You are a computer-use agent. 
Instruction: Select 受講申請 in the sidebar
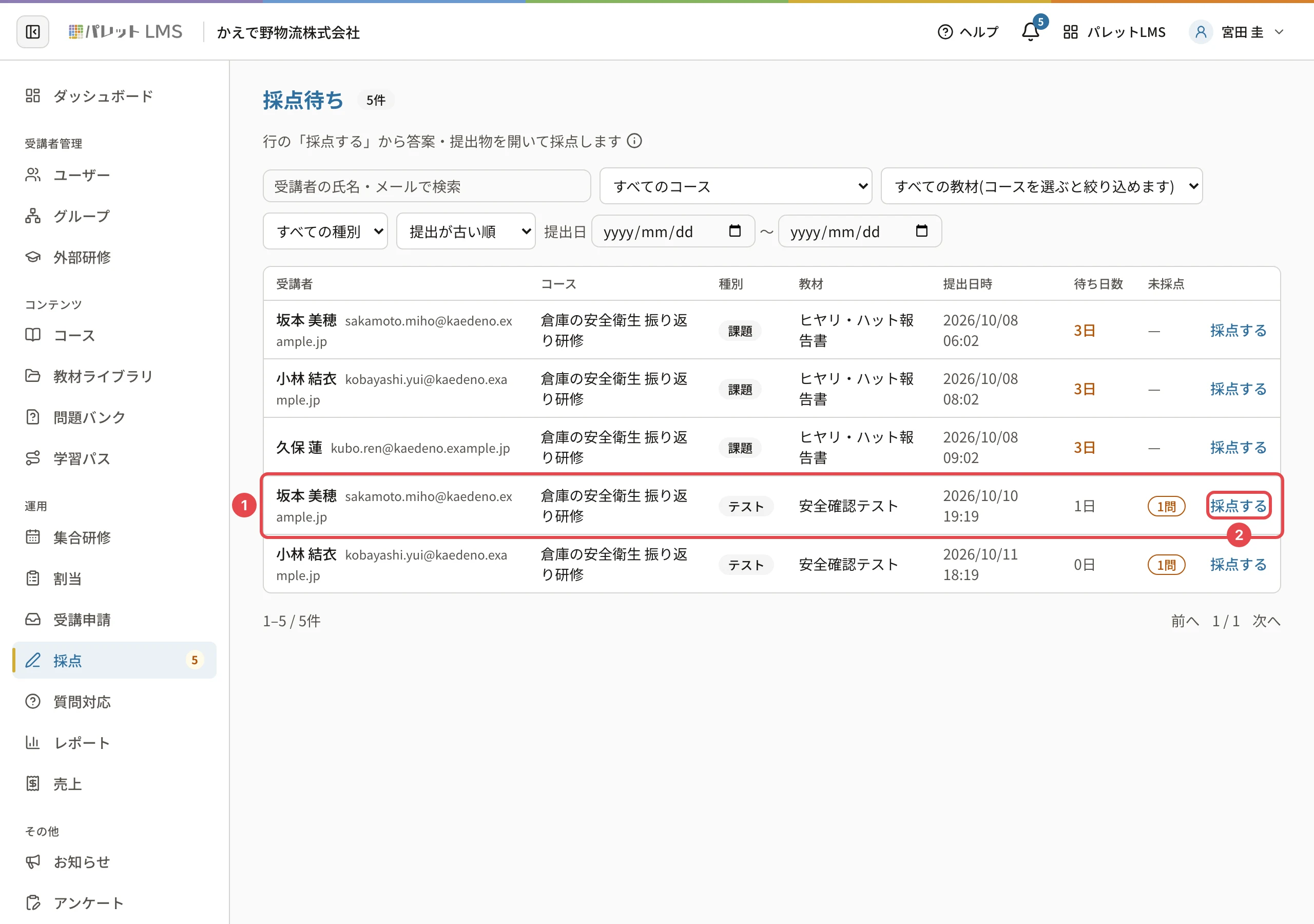(114, 620)
